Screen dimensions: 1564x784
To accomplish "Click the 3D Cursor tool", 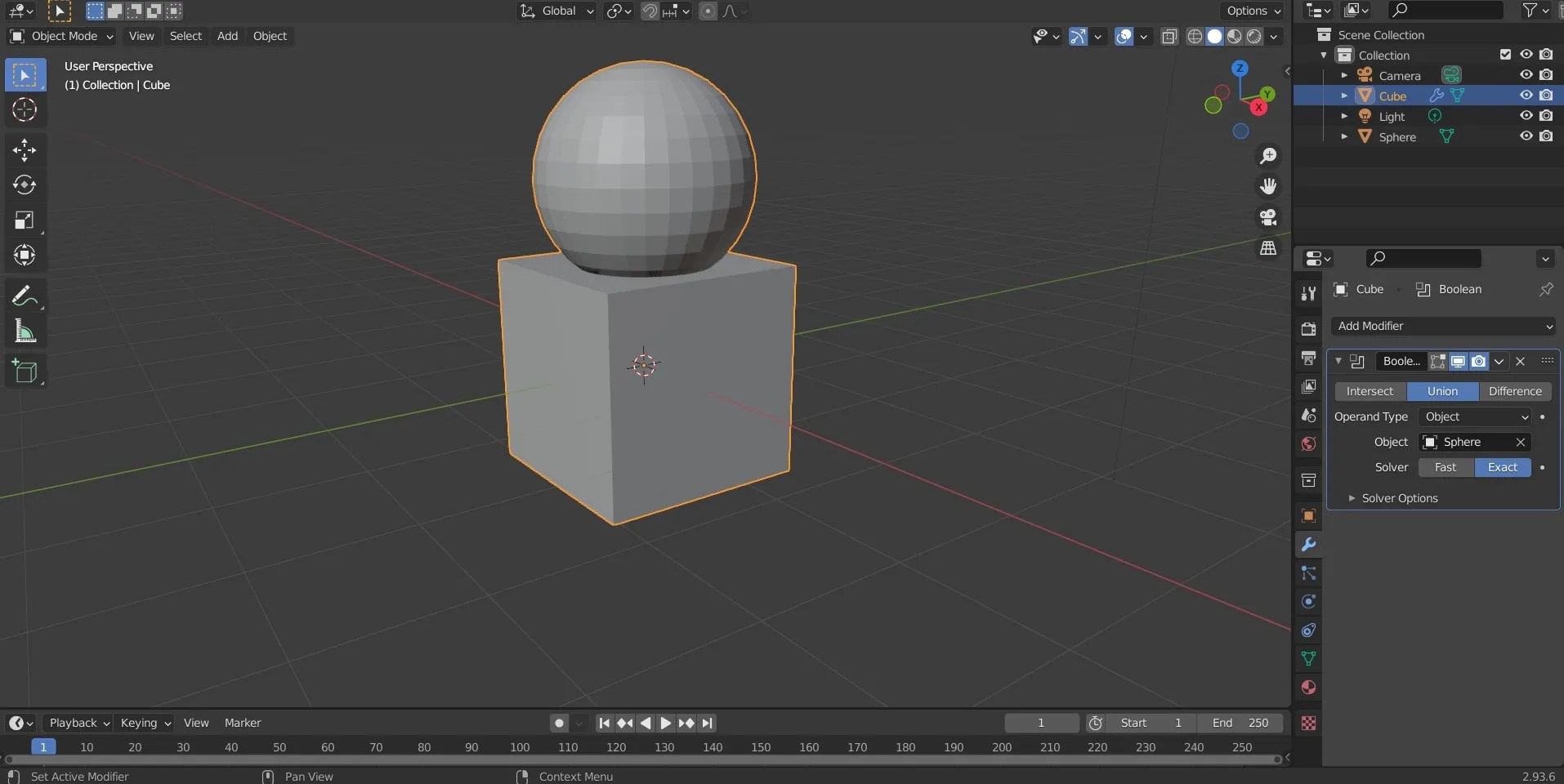I will pyautogui.click(x=25, y=109).
